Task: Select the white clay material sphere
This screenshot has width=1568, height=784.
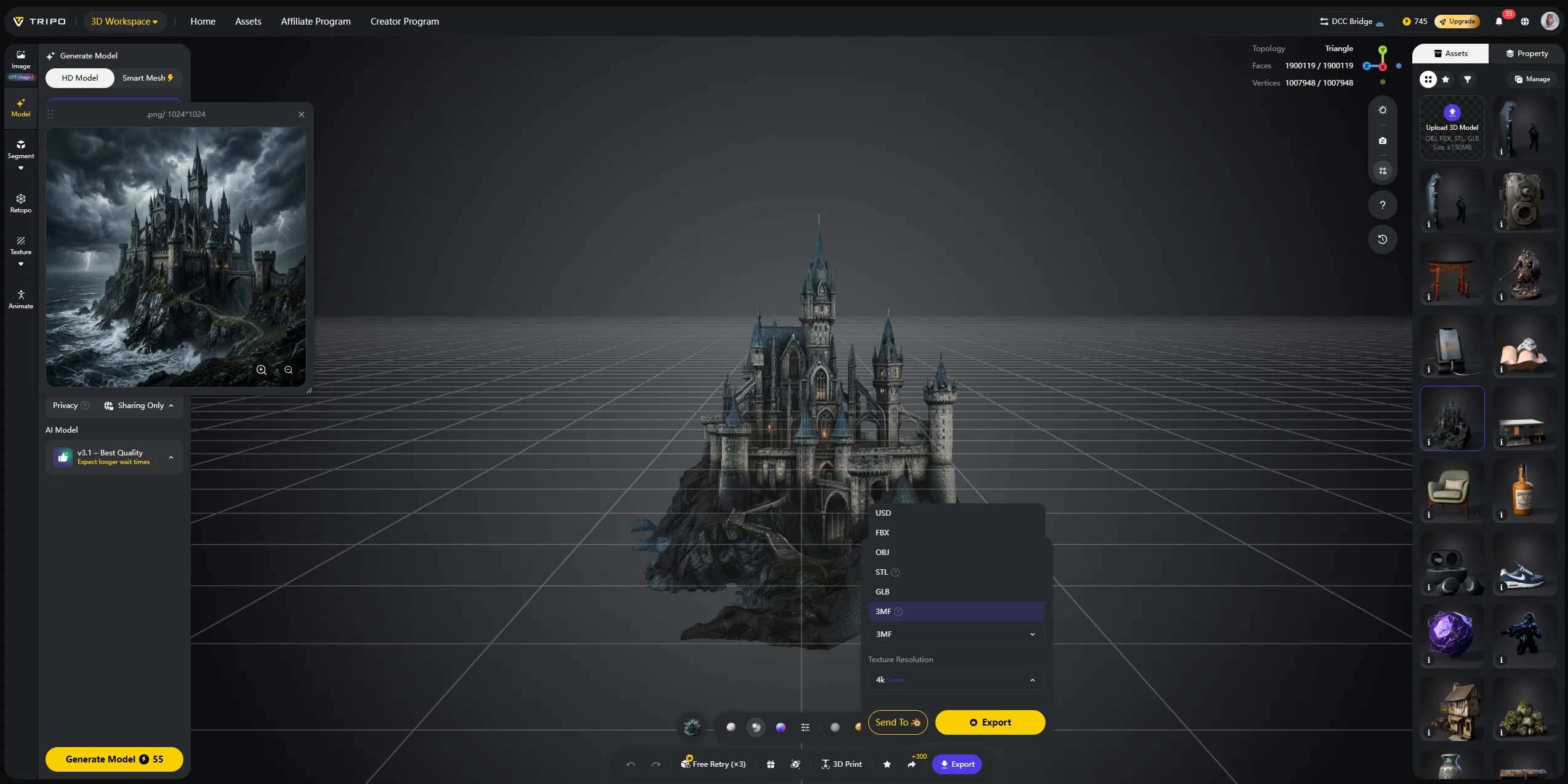Action: (731, 727)
